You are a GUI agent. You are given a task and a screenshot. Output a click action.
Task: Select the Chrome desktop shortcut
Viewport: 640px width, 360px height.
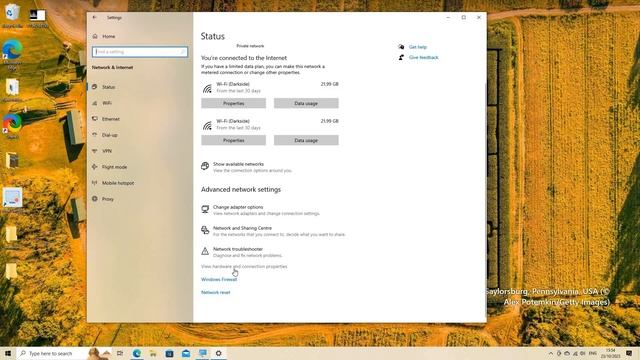coord(12,126)
